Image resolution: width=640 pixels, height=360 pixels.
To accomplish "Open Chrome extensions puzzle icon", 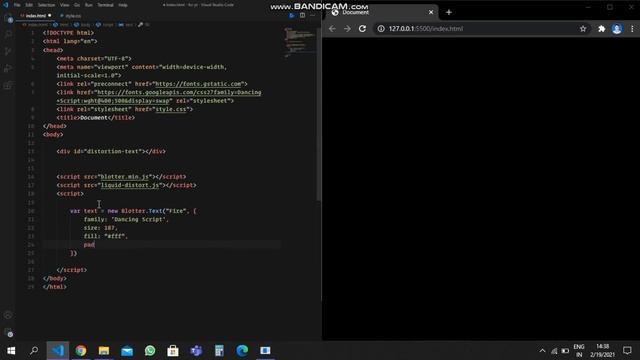I will pyautogui.click(x=602, y=29).
